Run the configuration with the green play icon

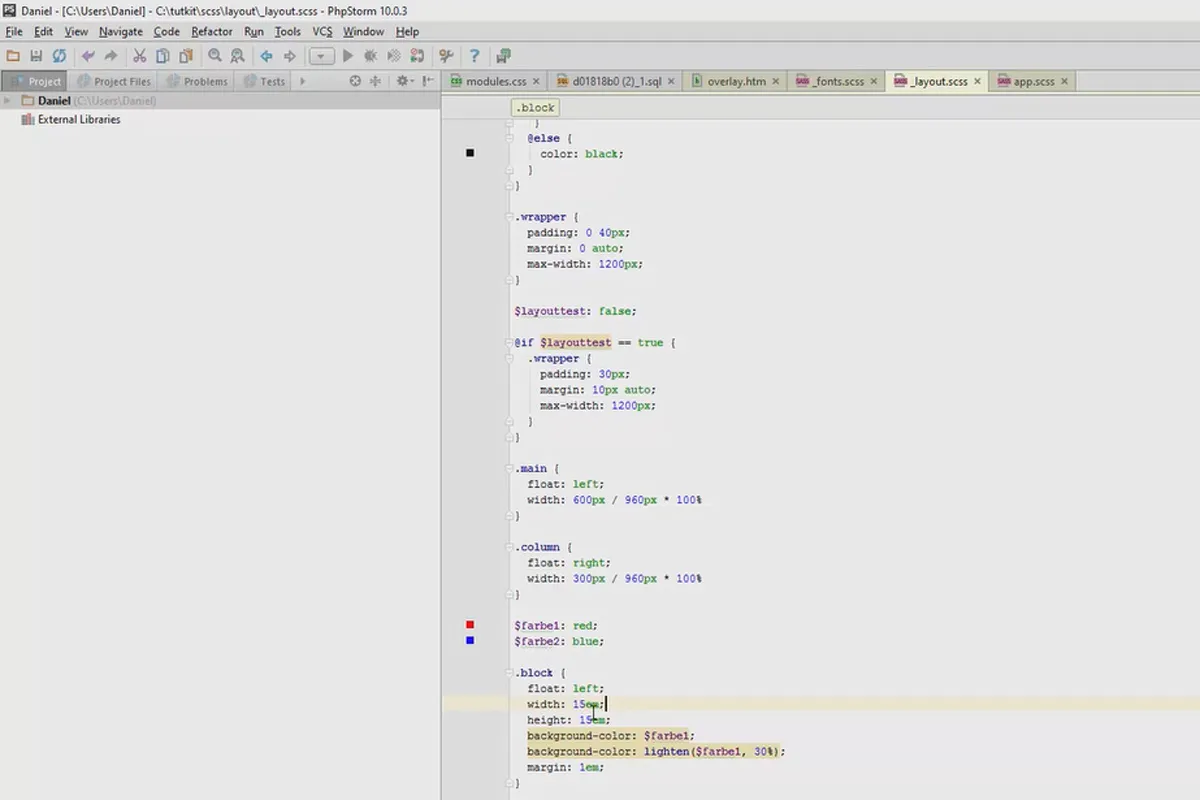click(x=348, y=57)
